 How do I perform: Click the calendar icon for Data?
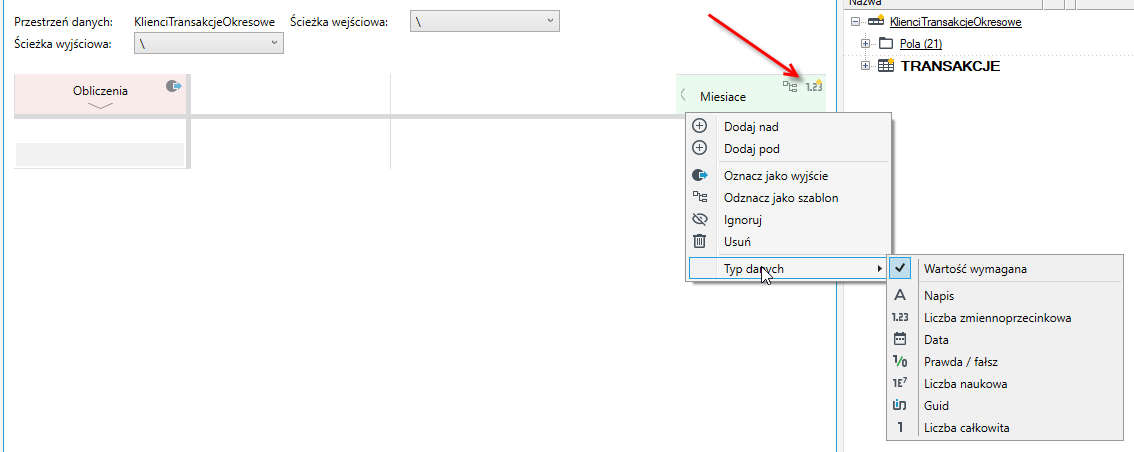(x=900, y=339)
